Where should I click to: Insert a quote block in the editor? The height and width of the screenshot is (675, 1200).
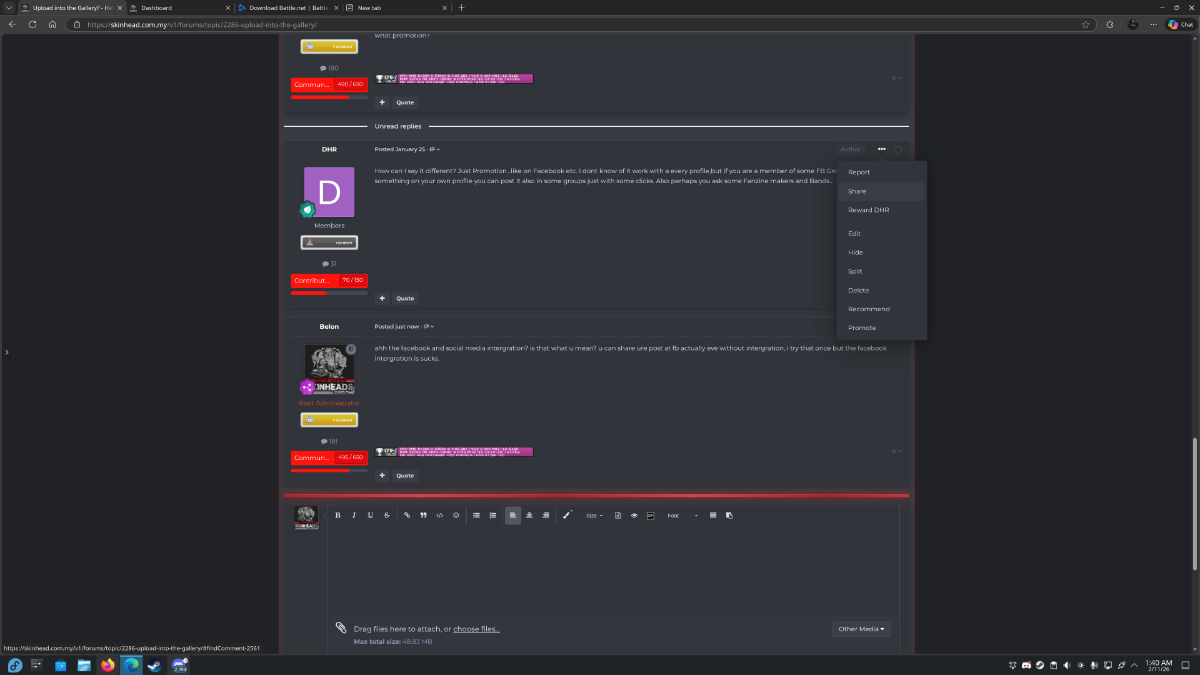tap(423, 515)
